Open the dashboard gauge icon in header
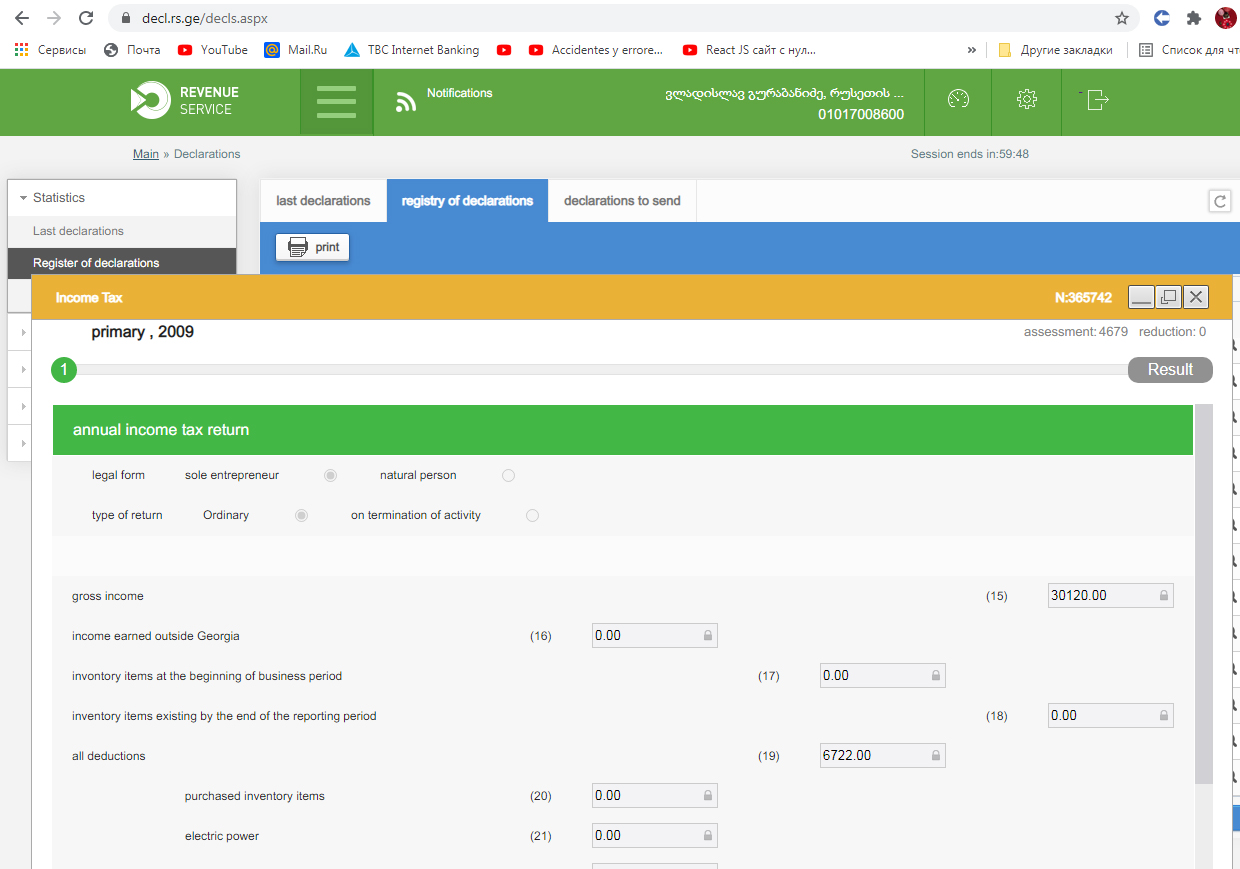 click(958, 99)
